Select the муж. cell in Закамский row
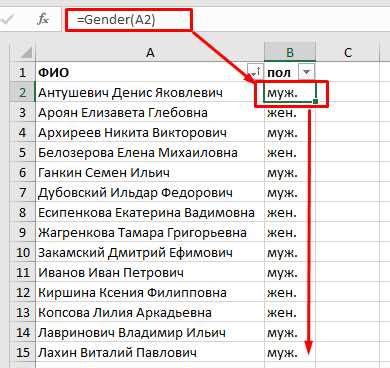 [x=290, y=252]
